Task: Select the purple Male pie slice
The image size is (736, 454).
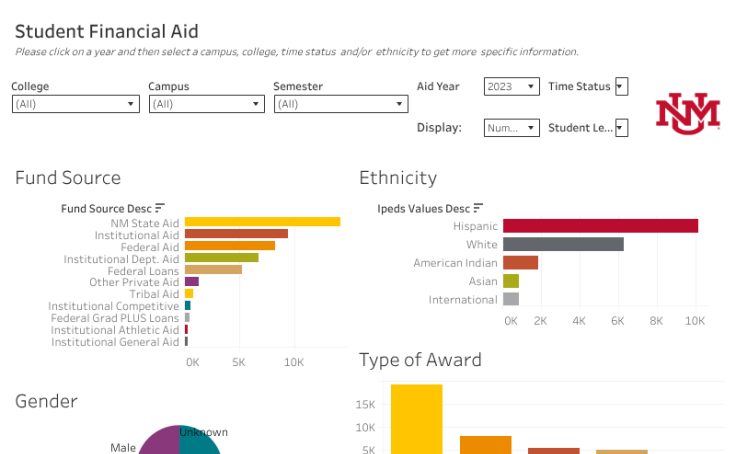Action: tap(161, 442)
